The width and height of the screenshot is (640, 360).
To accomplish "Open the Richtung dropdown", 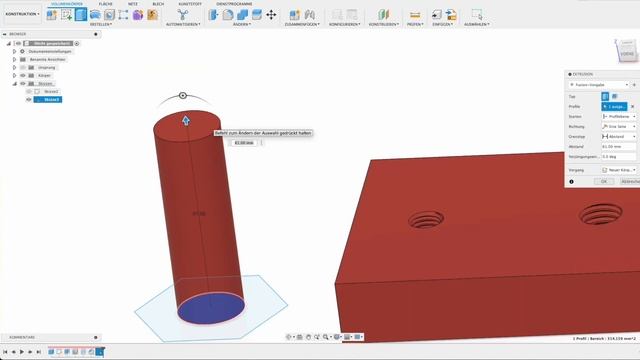I will 619,127.
